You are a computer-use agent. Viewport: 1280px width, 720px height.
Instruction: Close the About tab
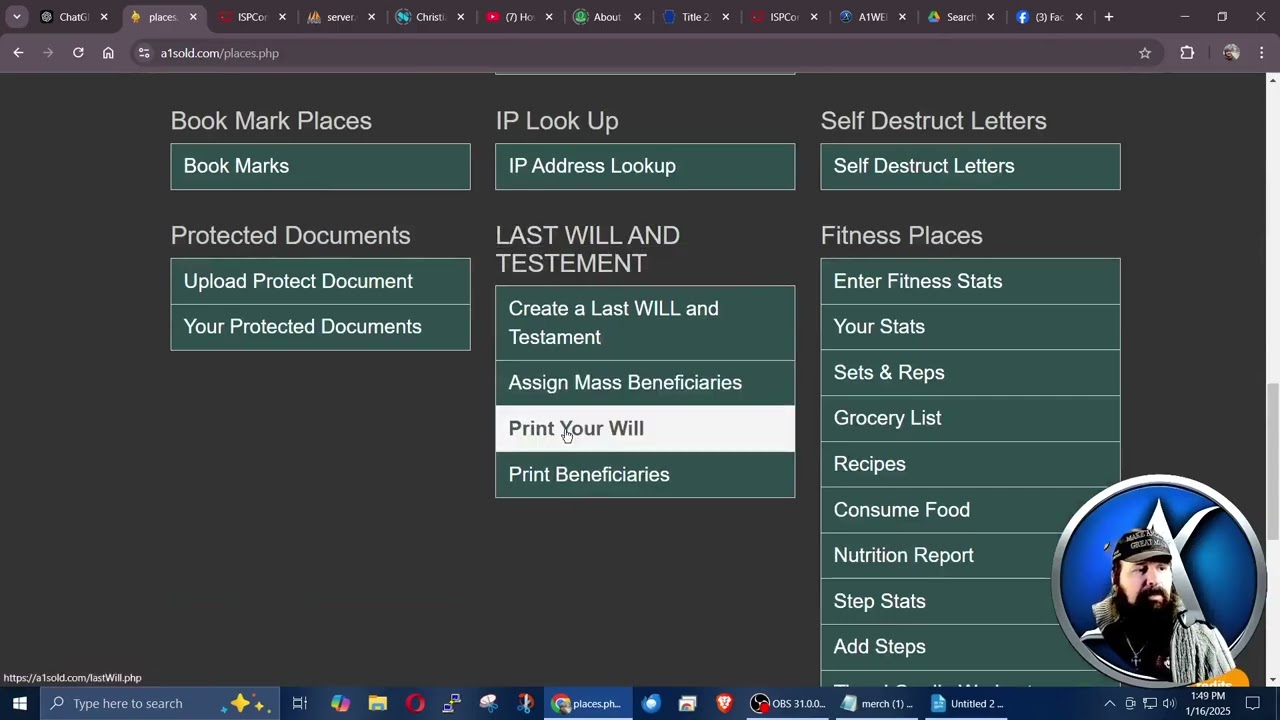click(x=637, y=17)
